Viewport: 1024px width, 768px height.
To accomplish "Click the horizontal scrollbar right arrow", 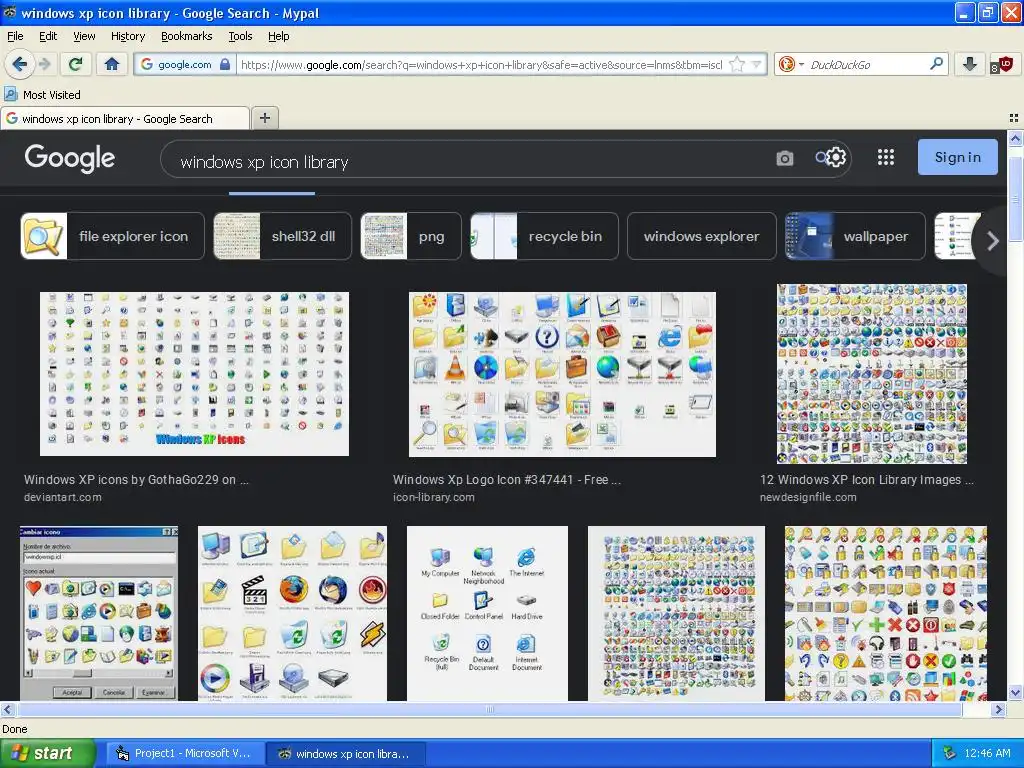I will pos(998,709).
